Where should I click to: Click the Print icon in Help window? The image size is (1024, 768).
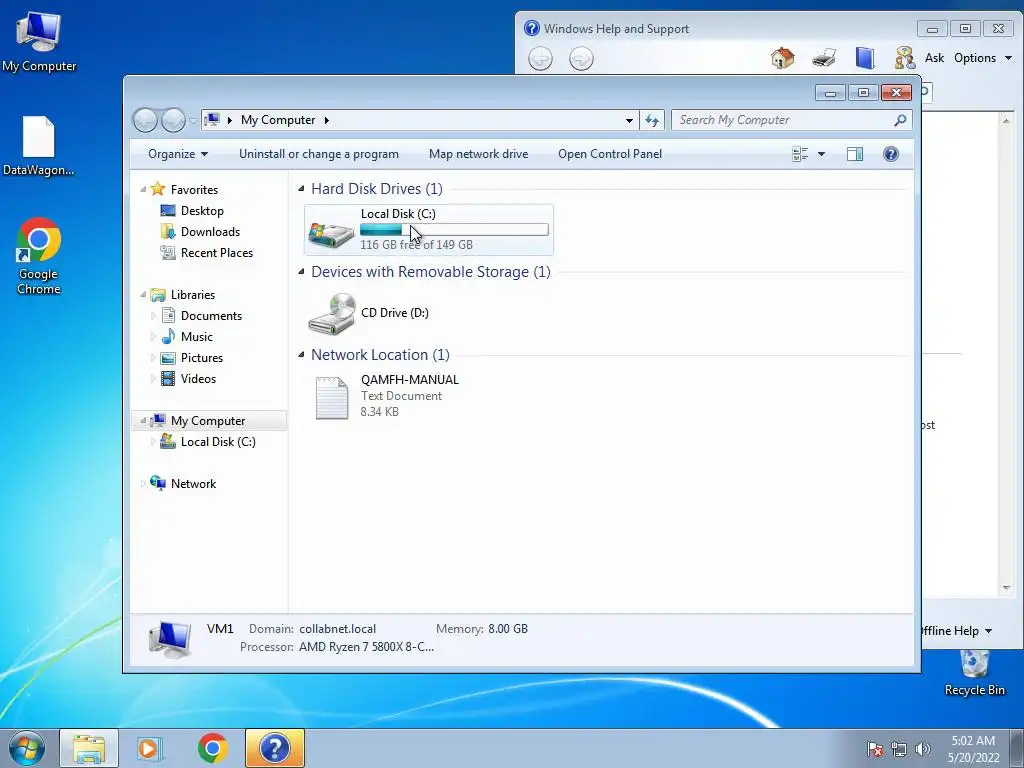click(x=824, y=58)
